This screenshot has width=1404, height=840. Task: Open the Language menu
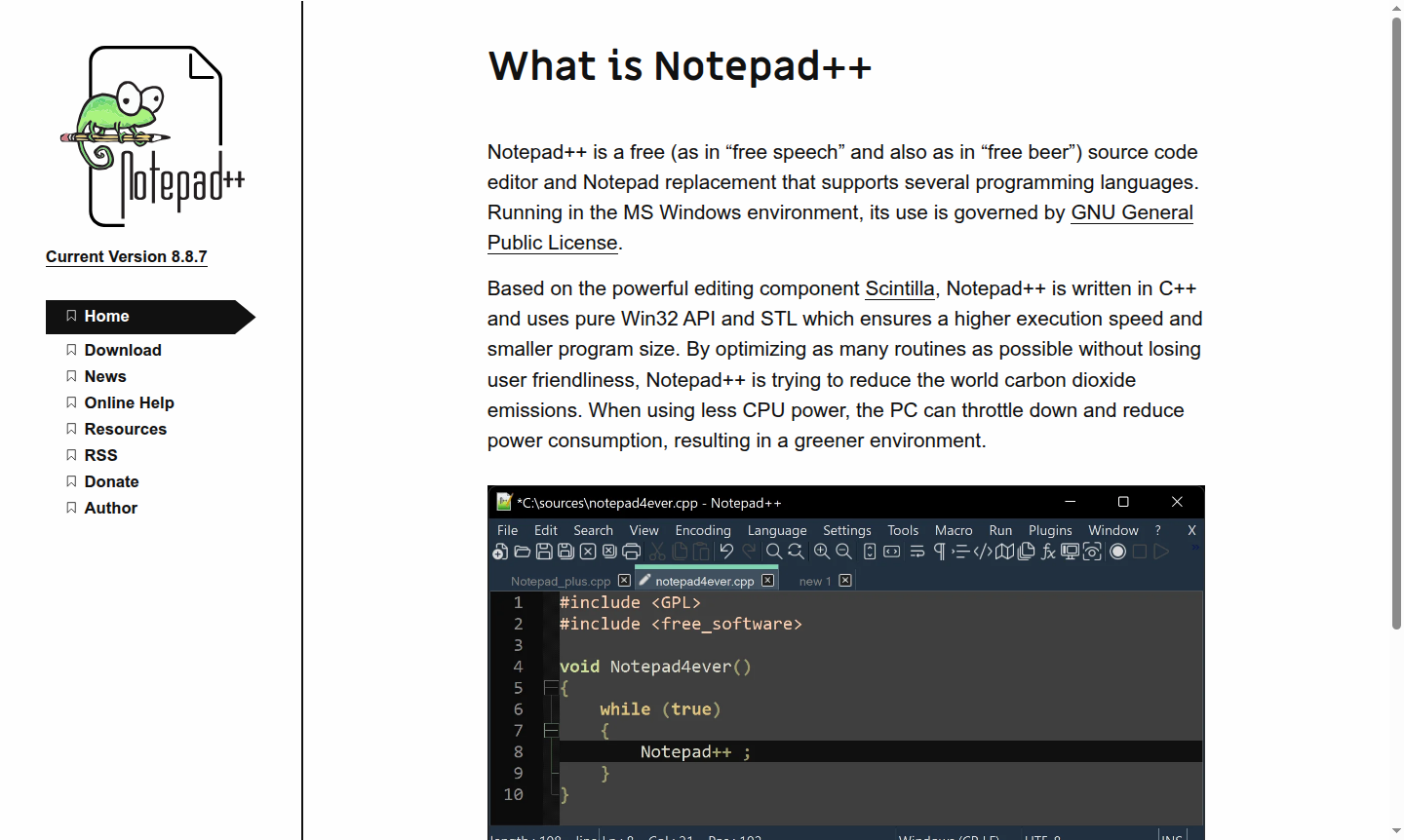(x=777, y=530)
